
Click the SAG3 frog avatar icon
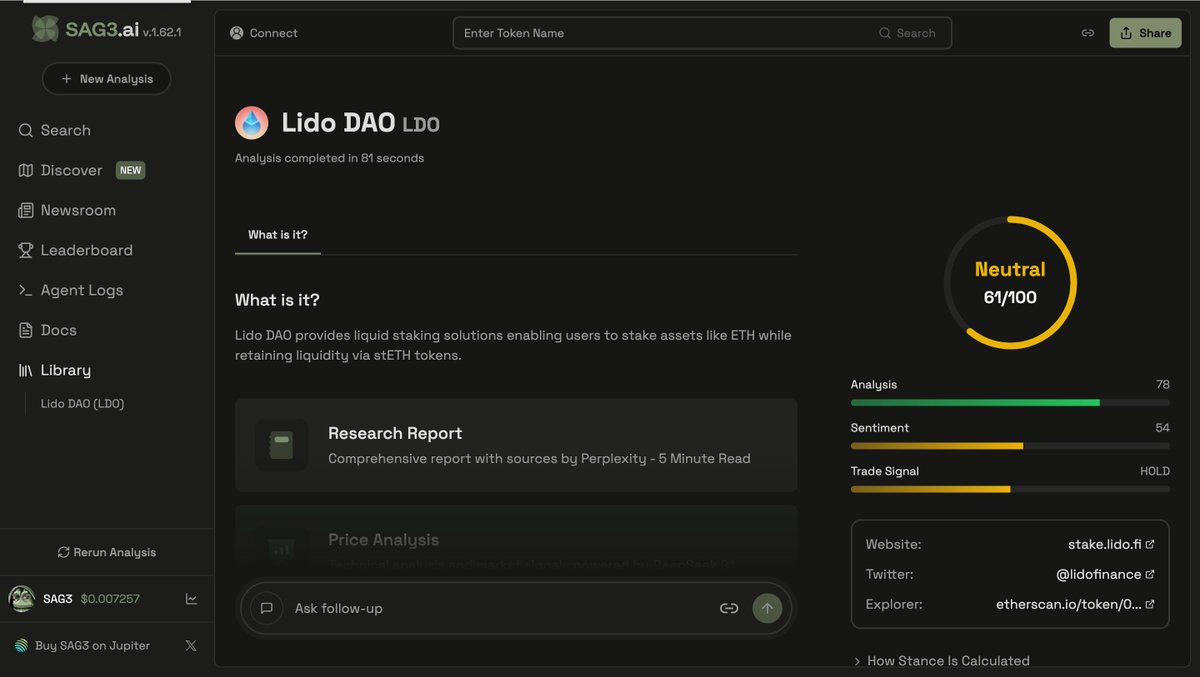(22, 599)
